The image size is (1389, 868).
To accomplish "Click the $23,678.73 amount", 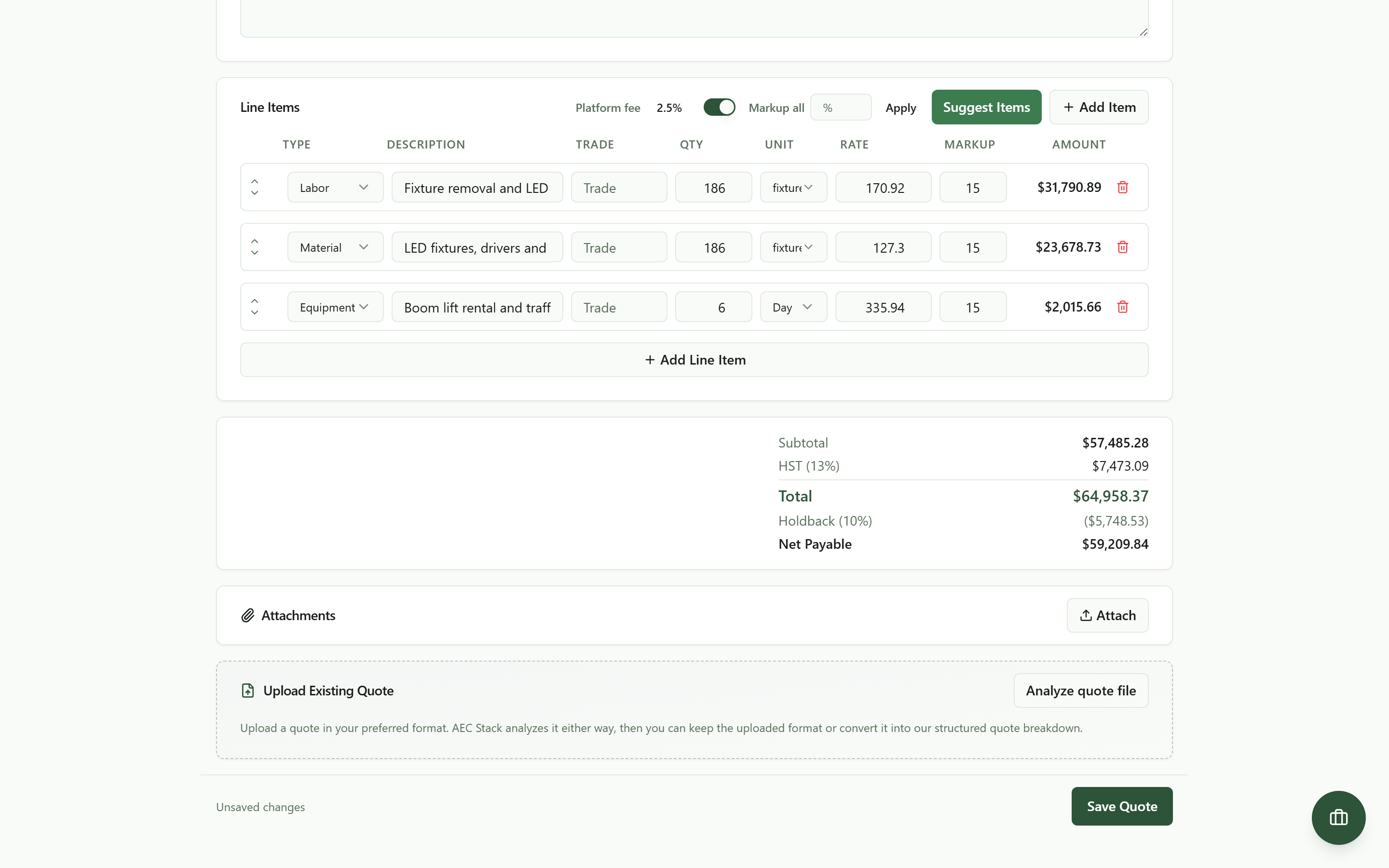I will coord(1068,247).
